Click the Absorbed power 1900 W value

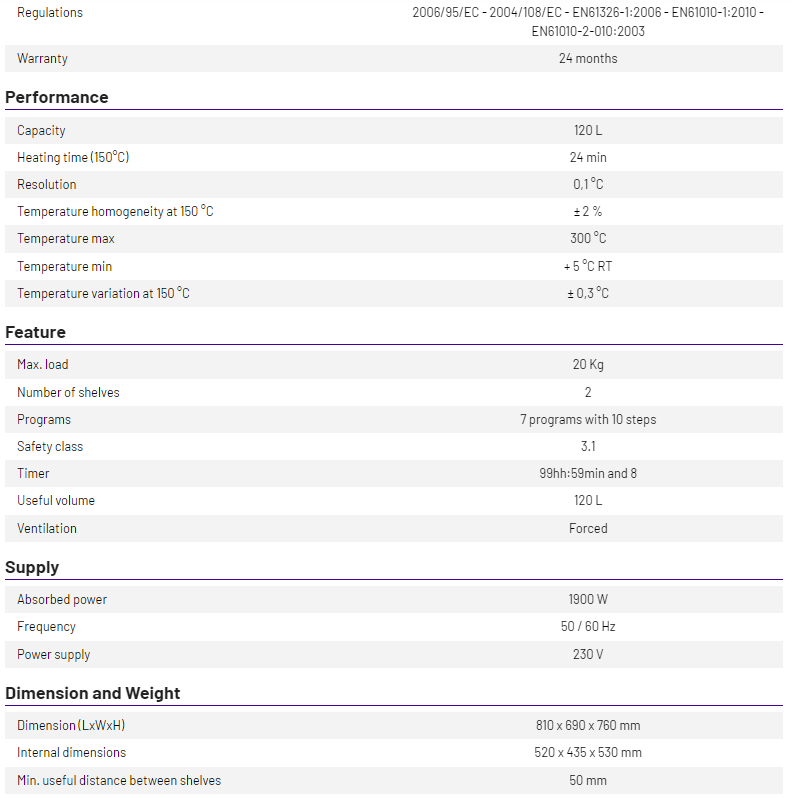coord(588,599)
